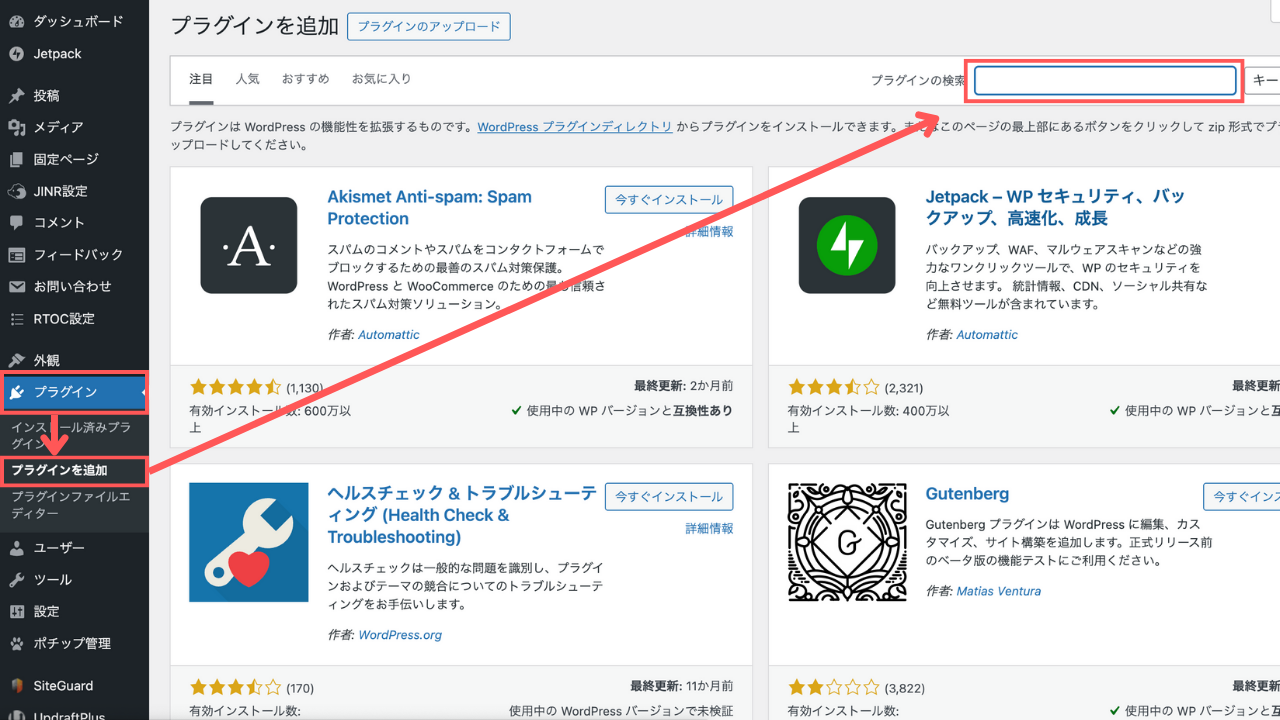The height and width of the screenshot is (720, 1280).
Task: Switch to the おすすめ tab
Action: point(305,79)
